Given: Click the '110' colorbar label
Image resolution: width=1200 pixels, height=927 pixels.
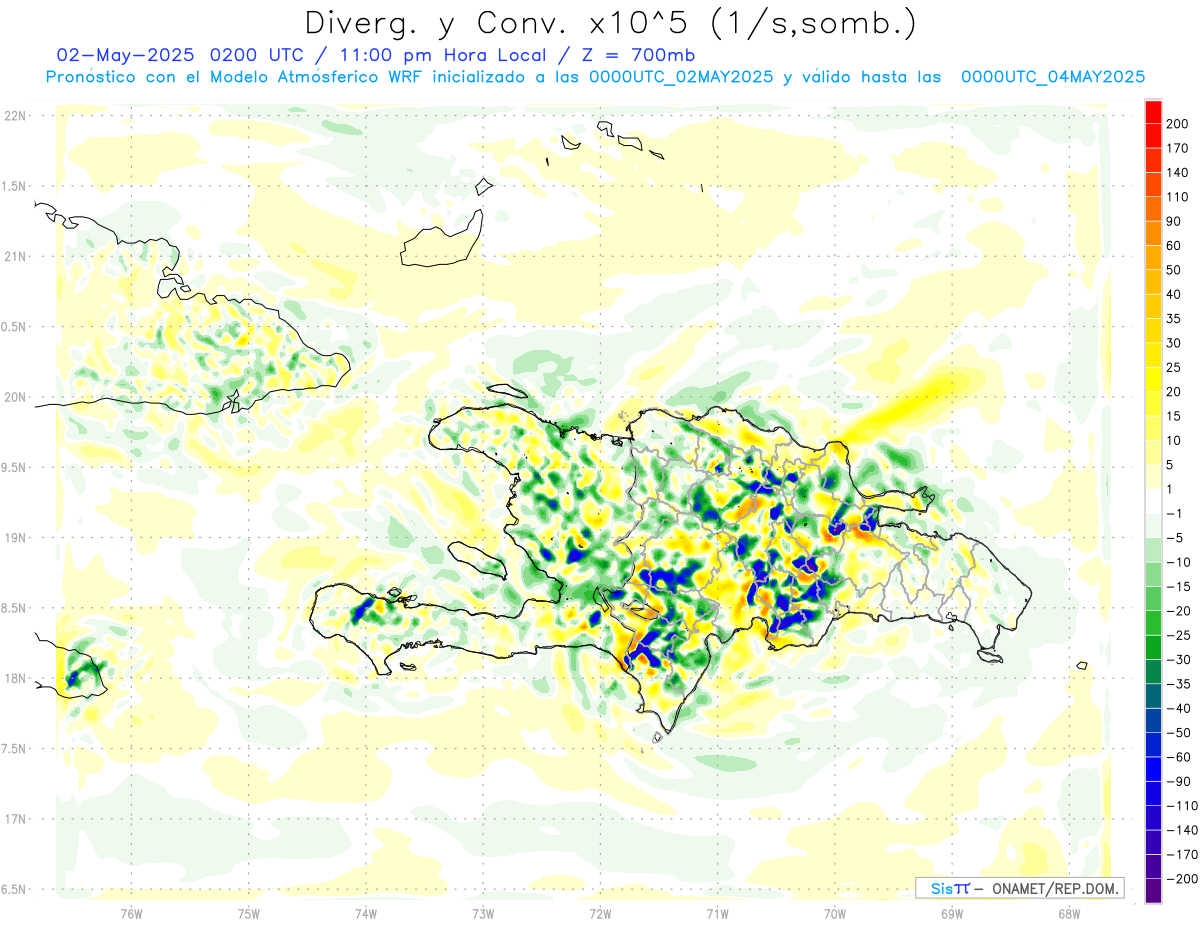Looking at the screenshot, I should pos(1177,197).
